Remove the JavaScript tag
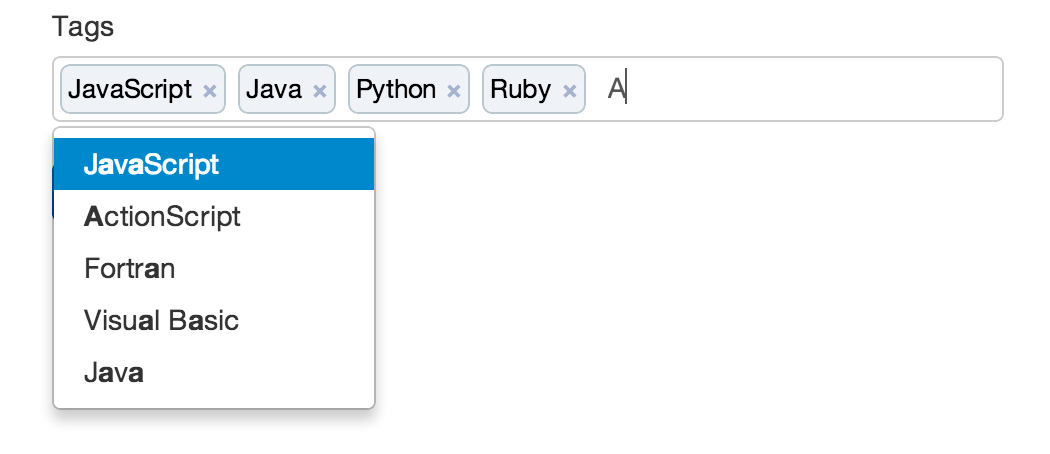The height and width of the screenshot is (454, 1050). pos(209,91)
